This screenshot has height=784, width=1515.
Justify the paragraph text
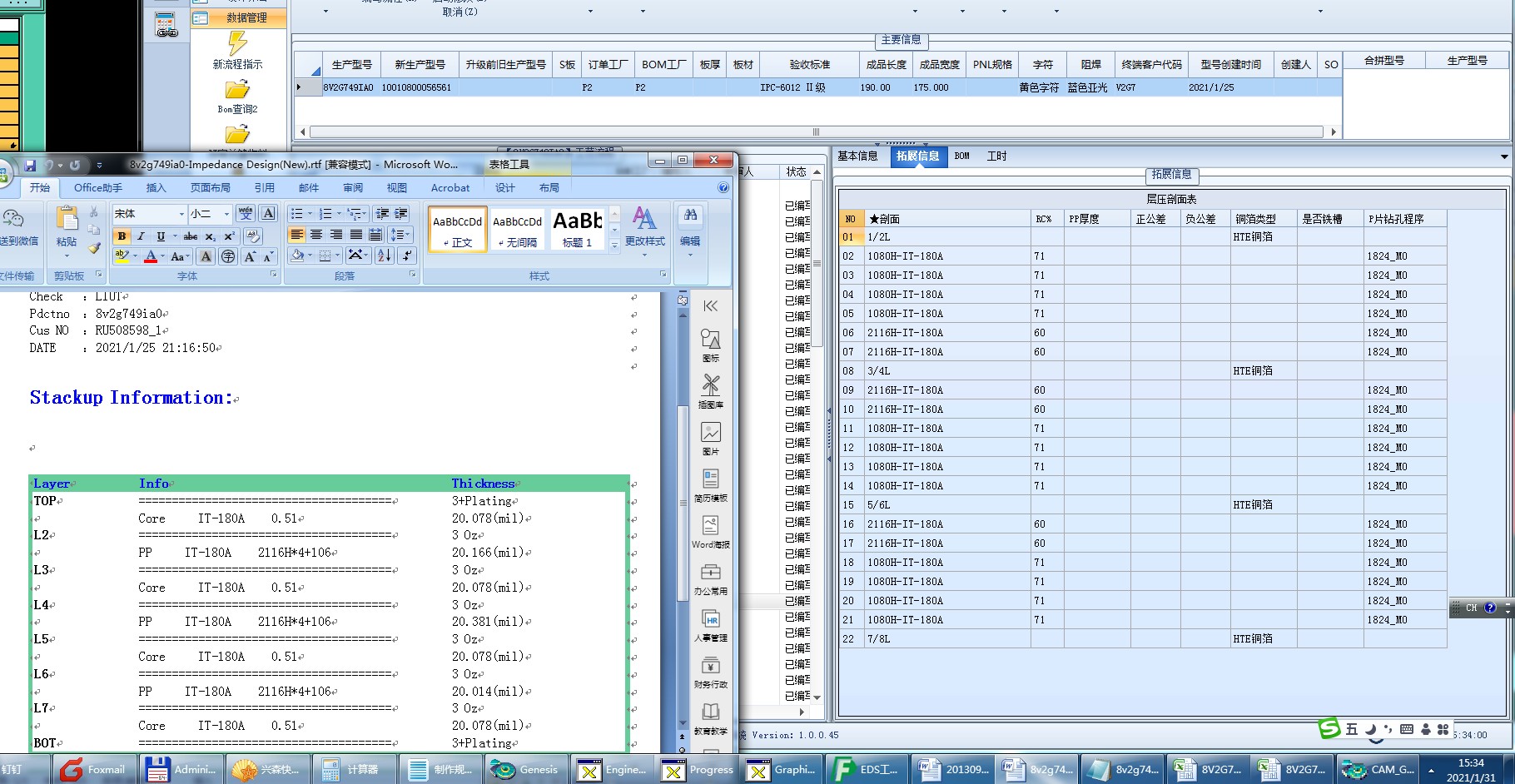click(356, 235)
